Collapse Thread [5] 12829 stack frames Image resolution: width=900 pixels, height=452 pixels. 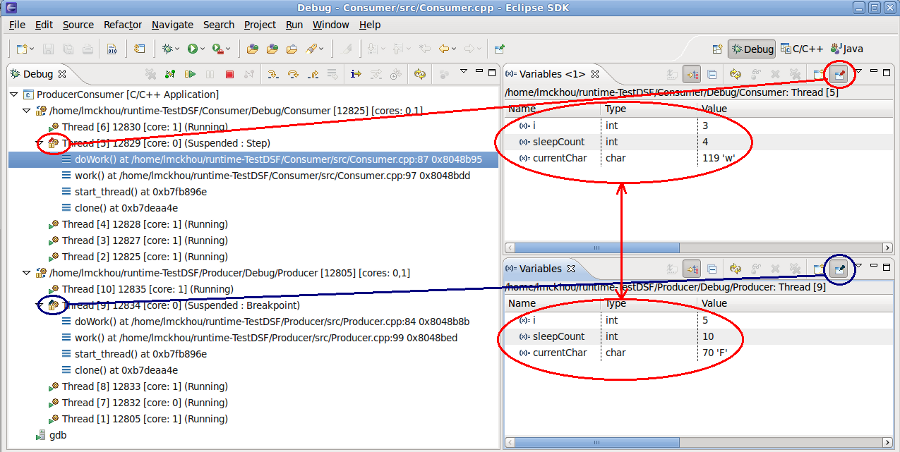[40, 143]
